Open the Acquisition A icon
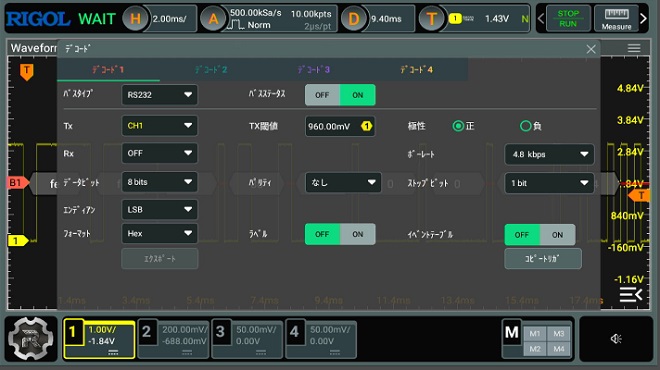The width and height of the screenshot is (660, 370). (213, 19)
